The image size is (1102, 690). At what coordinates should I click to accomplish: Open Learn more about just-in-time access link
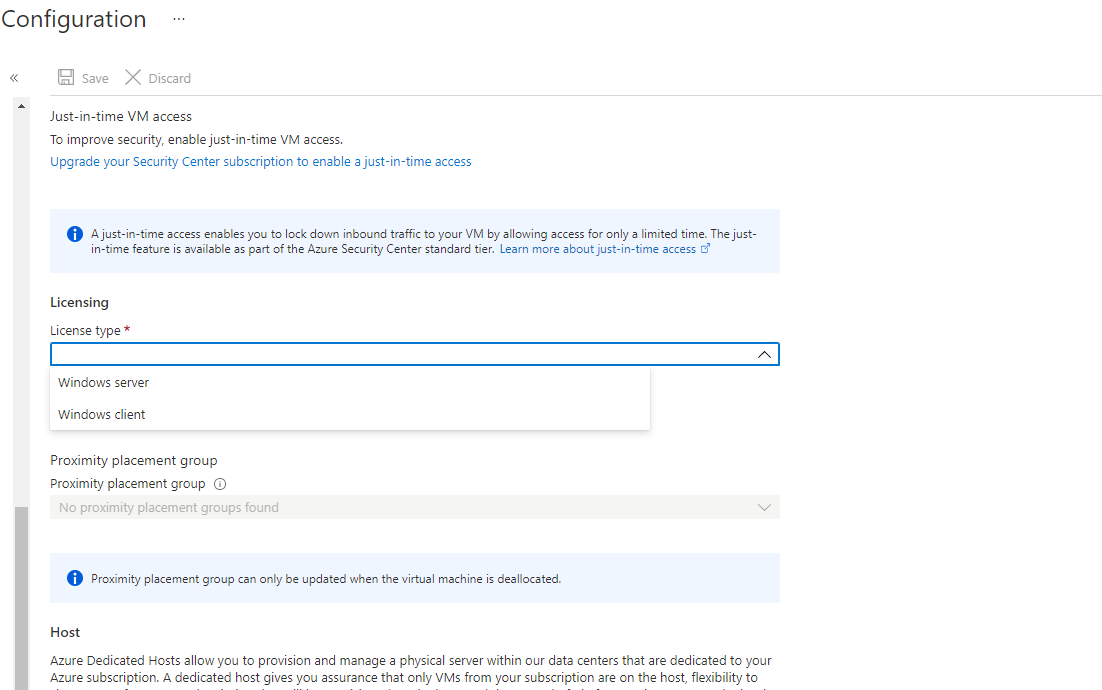[597, 249]
